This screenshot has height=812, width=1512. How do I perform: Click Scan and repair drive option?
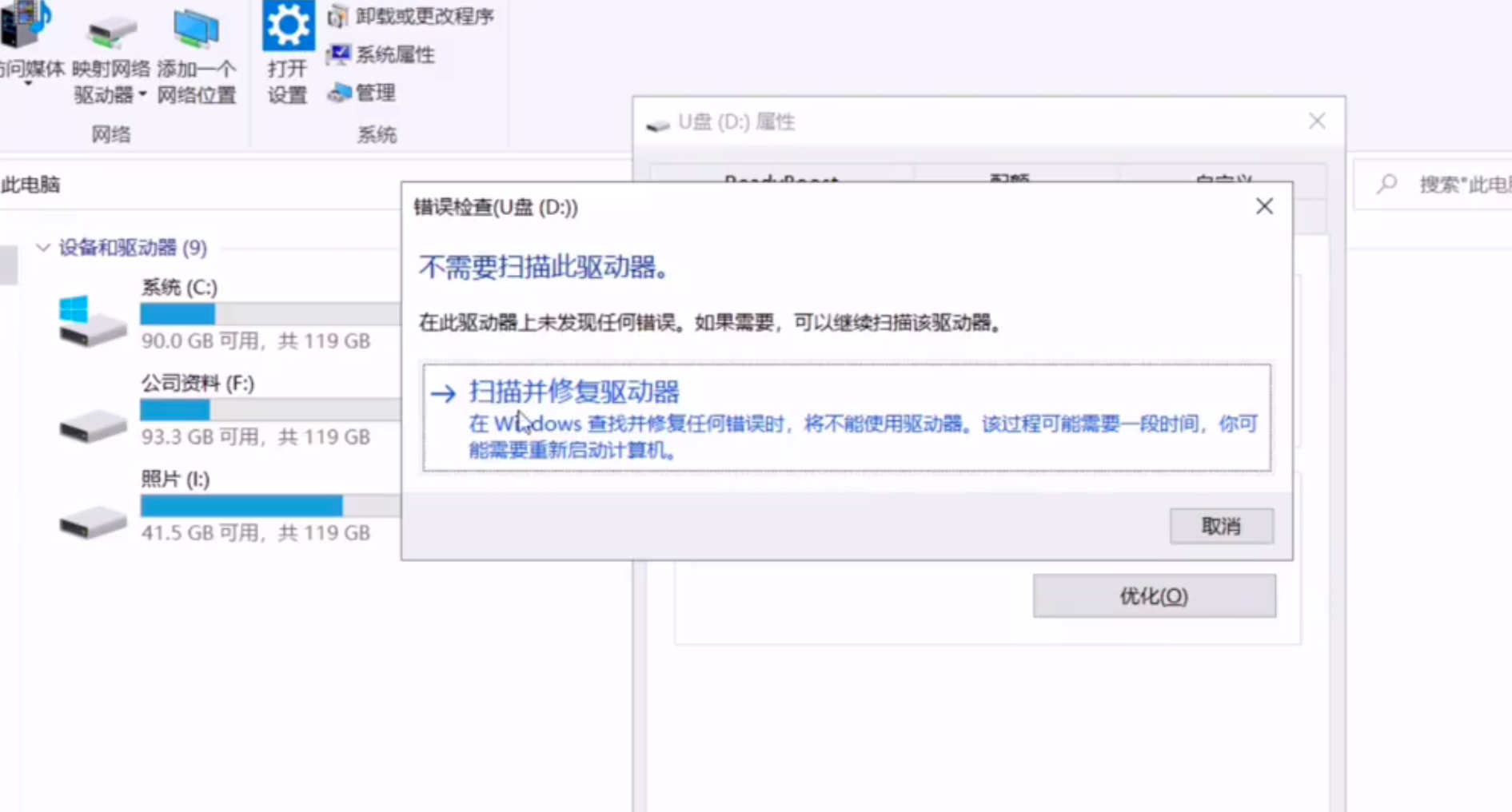846,418
